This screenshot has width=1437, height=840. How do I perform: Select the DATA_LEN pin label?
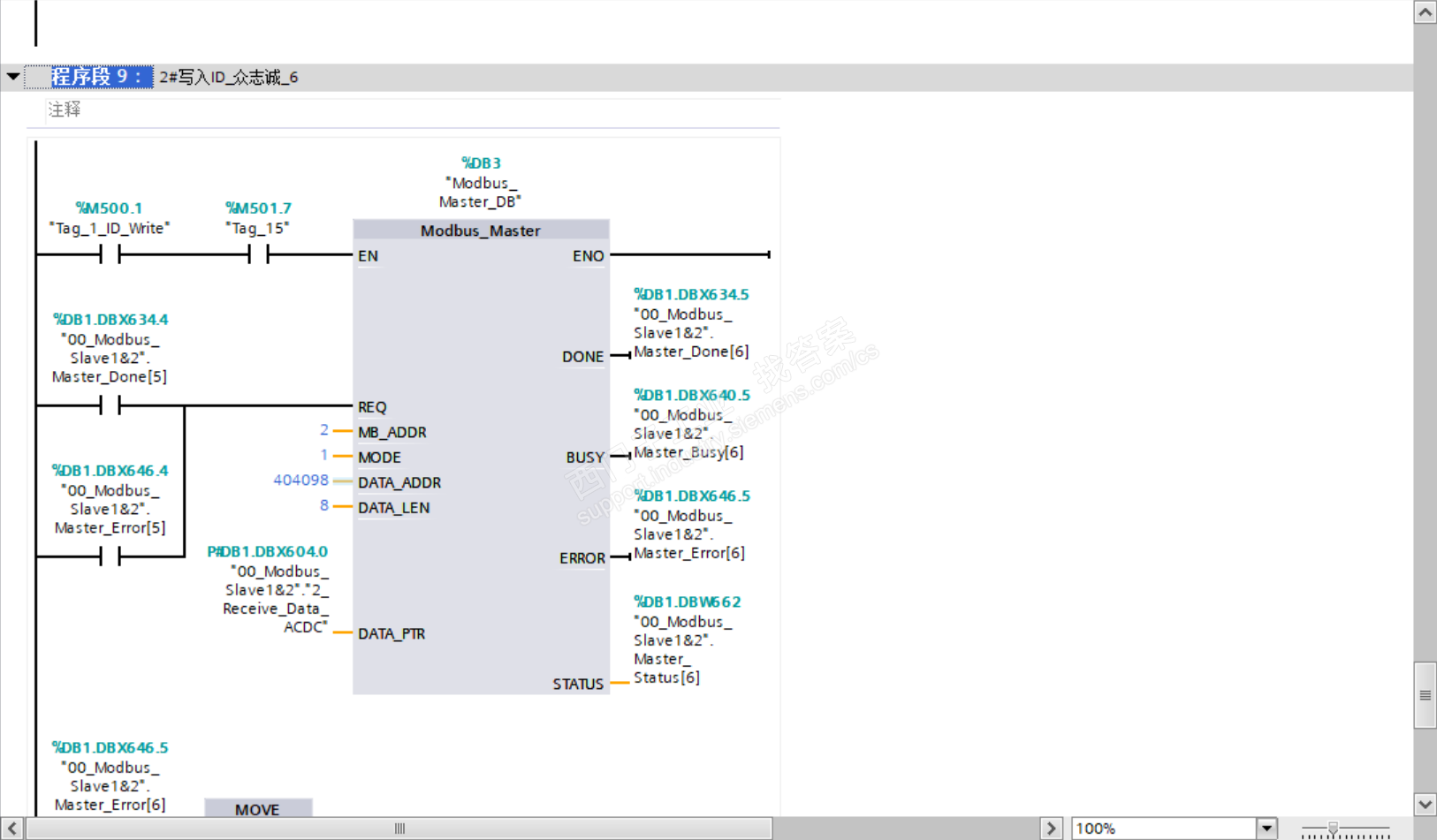394,508
